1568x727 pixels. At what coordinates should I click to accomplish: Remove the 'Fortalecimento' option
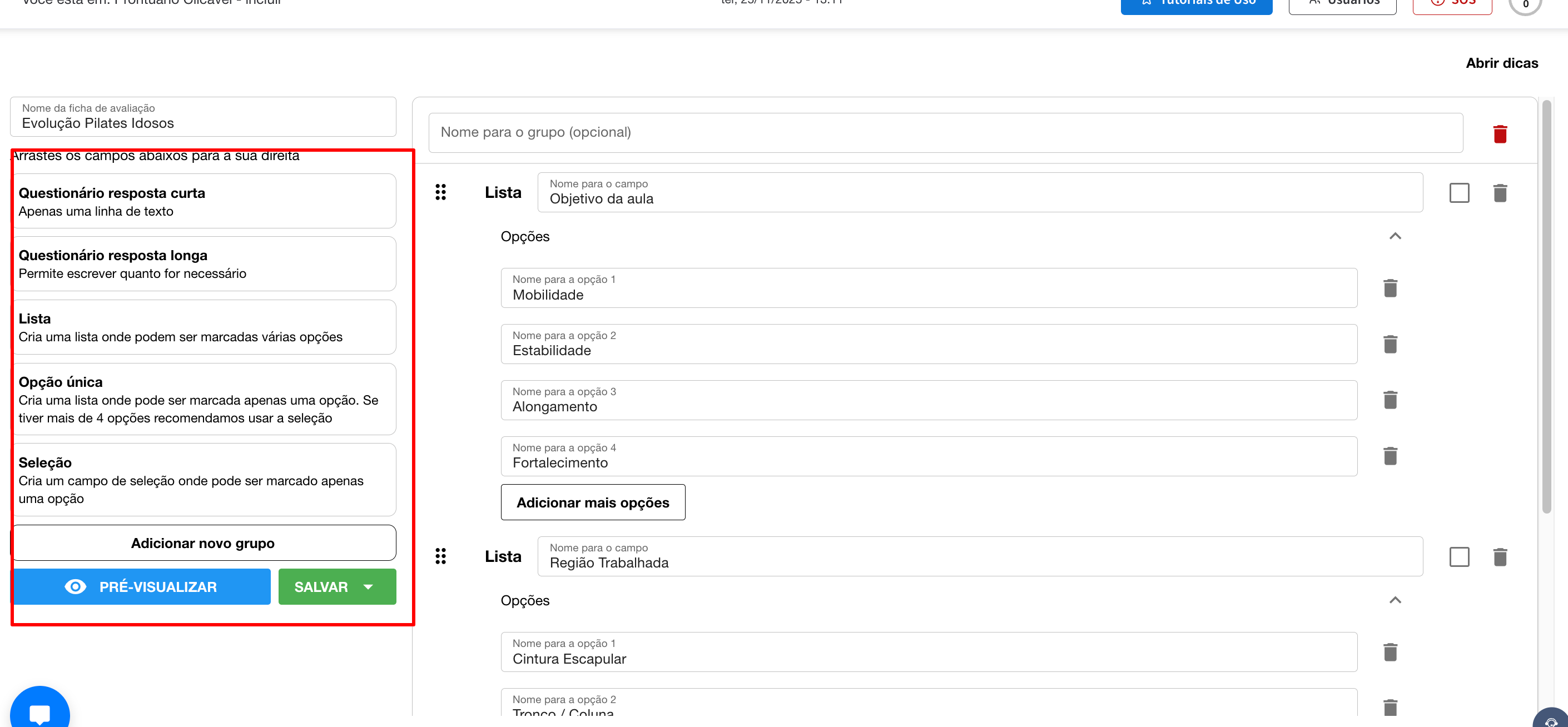1390,456
